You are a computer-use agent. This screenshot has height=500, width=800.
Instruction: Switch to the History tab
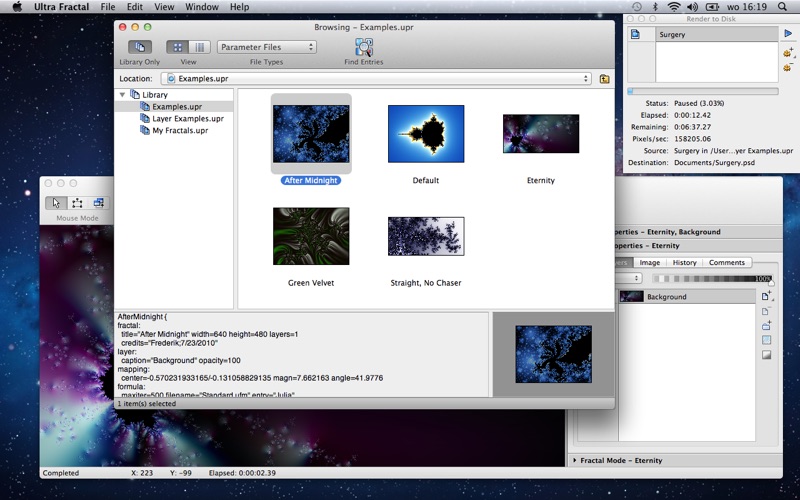click(x=684, y=262)
